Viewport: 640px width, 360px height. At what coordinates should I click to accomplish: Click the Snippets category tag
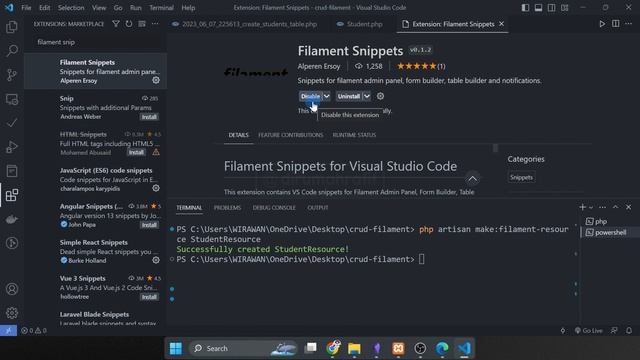point(521,178)
